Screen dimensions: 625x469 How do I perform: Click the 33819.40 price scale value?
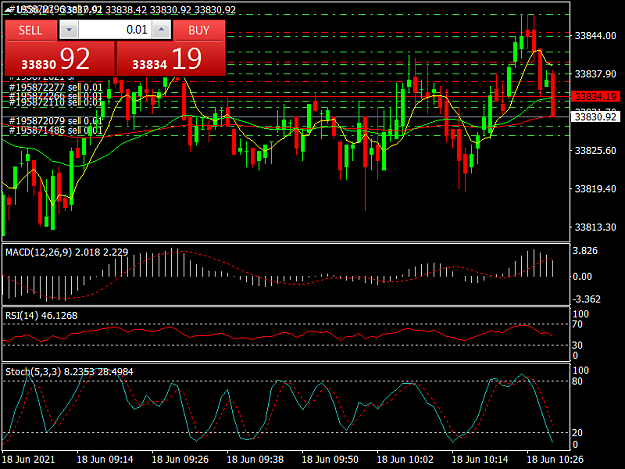click(x=595, y=188)
